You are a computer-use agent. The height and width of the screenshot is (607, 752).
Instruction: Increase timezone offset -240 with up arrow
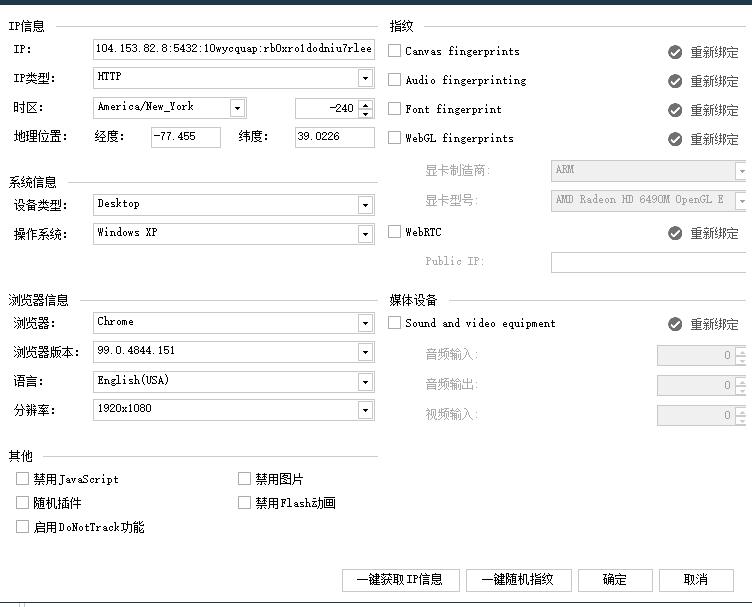coord(366,104)
